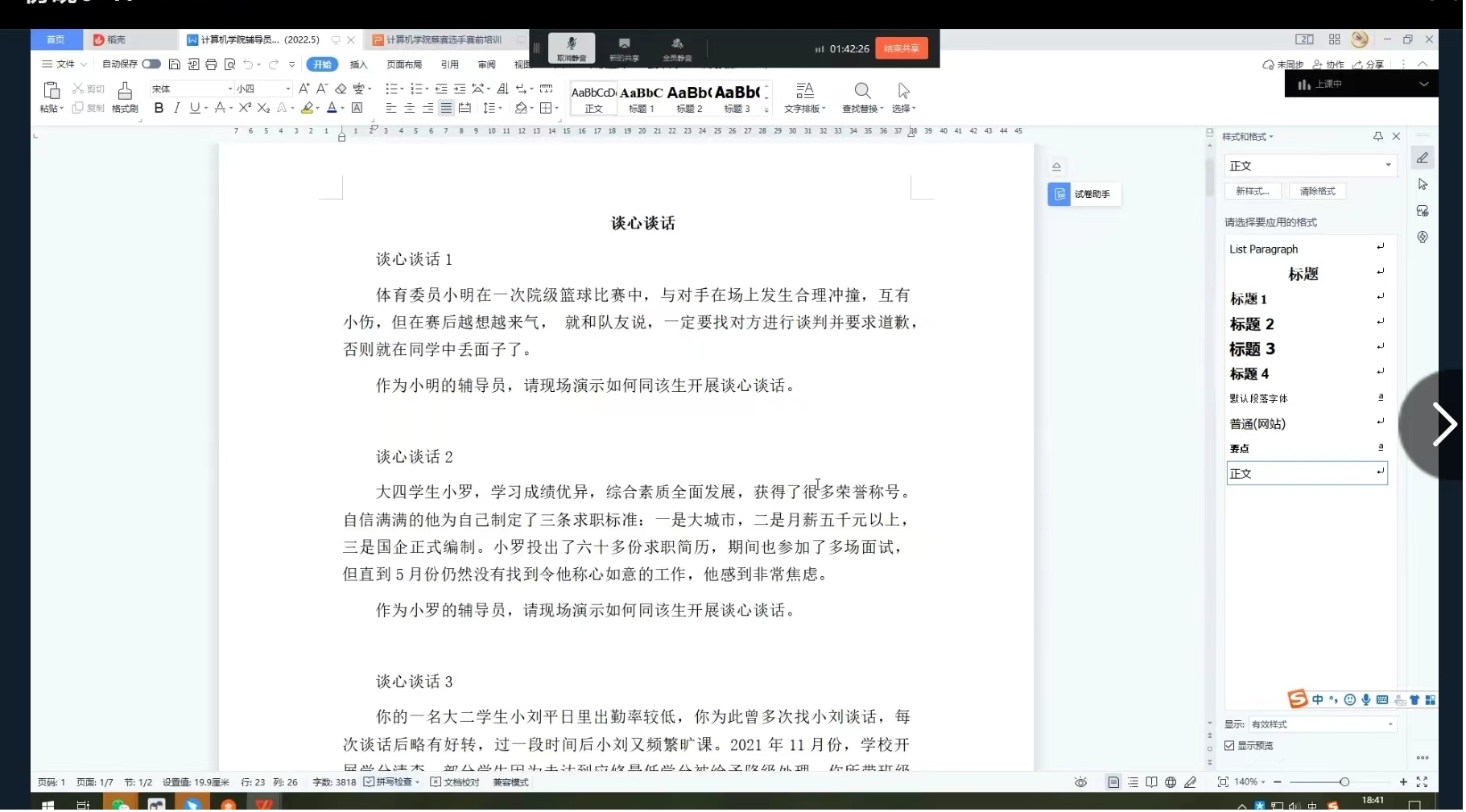Viewport: 1466px width, 812px height.
Task: Switch to web layout view globe icon
Action: pyautogui.click(x=1171, y=782)
